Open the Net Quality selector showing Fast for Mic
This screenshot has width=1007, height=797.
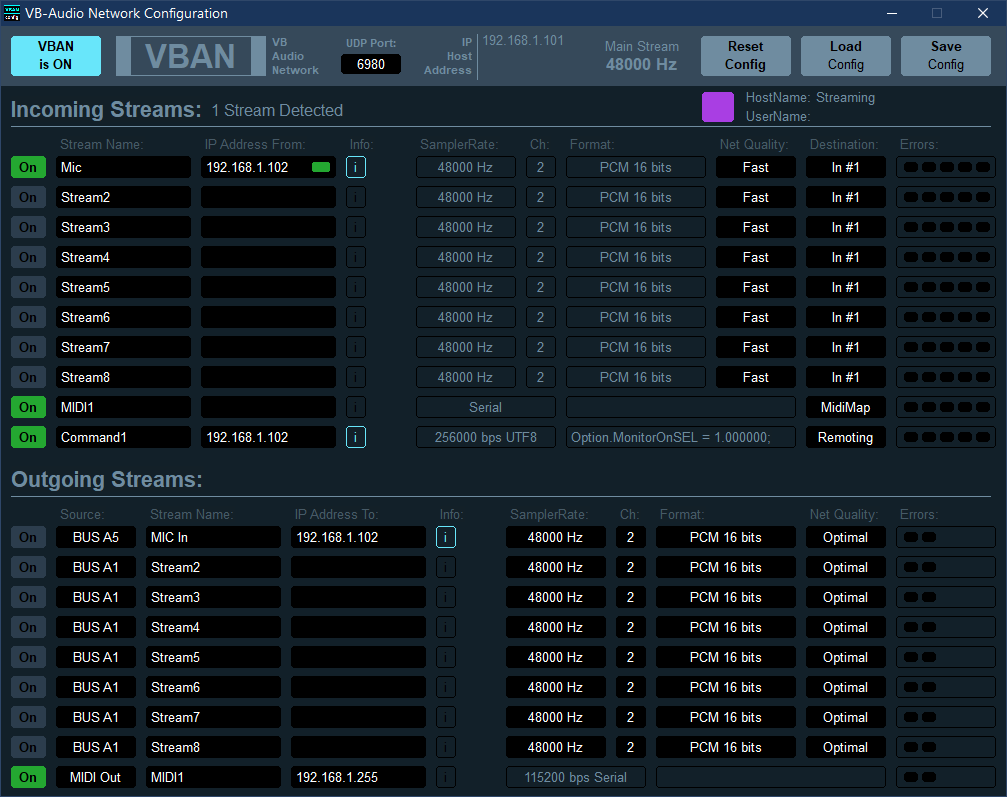click(x=755, y=167)
